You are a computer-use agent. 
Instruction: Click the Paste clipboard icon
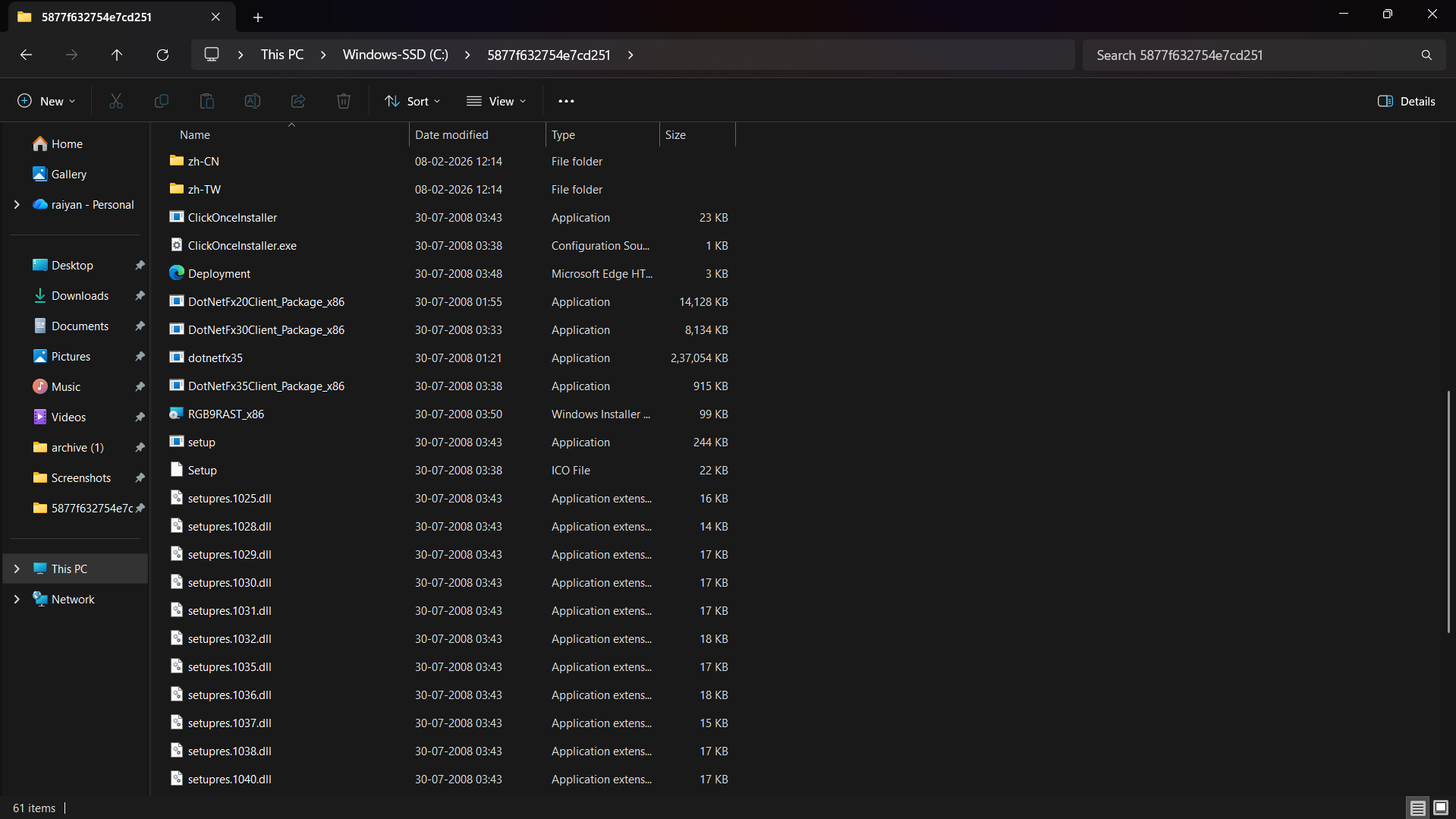(x=207, y=101)
